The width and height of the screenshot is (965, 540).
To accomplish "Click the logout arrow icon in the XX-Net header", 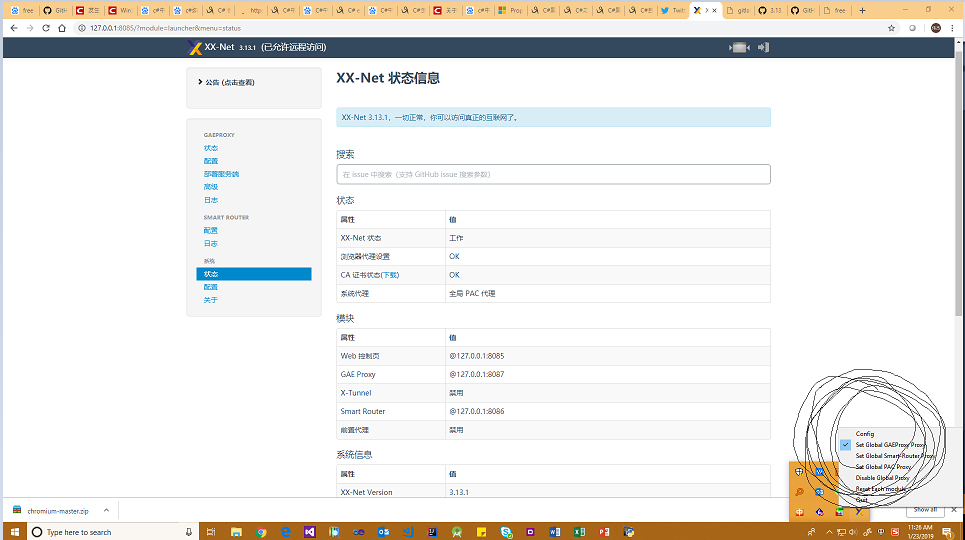I will (764, 47).
